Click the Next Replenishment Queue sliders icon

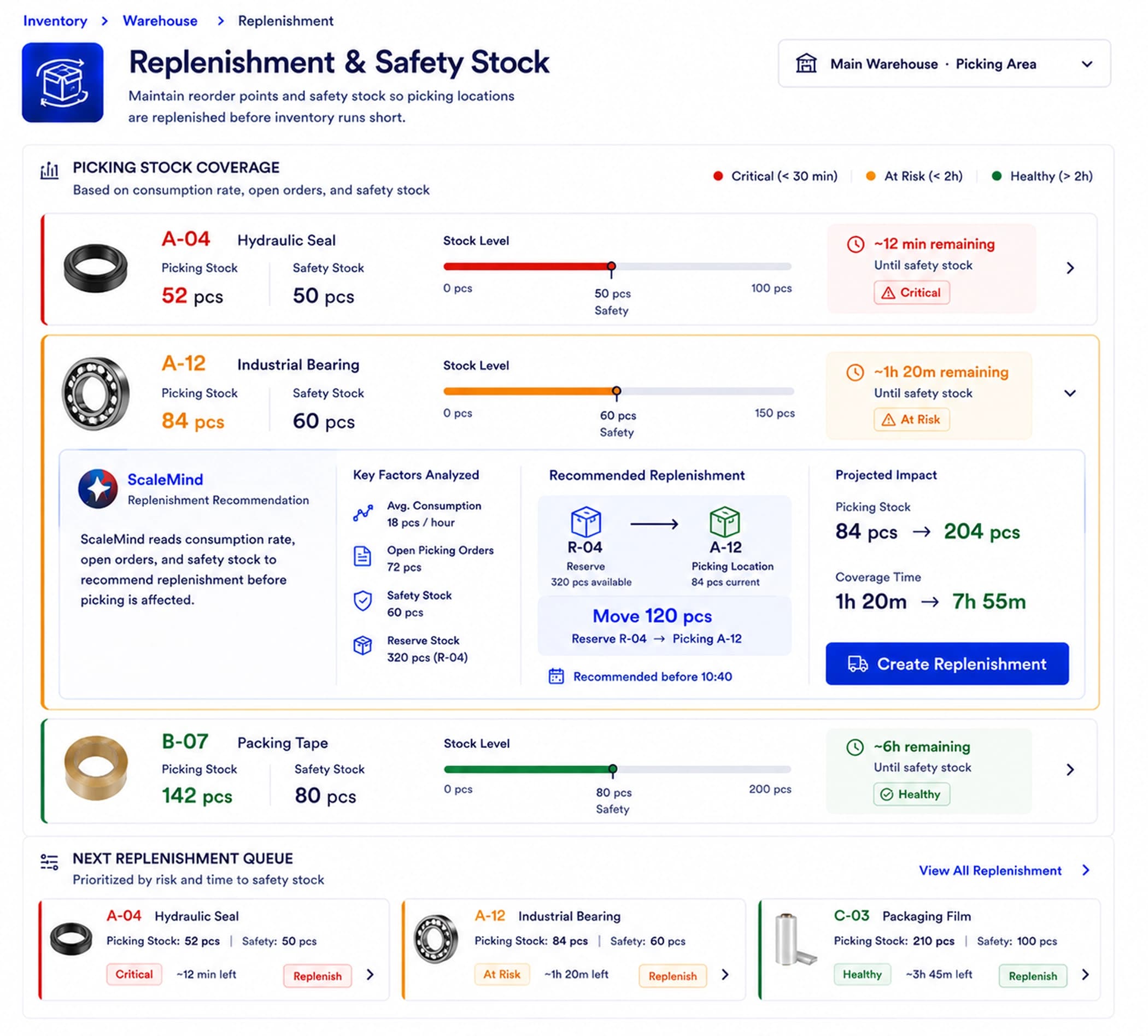click(50, 862)
